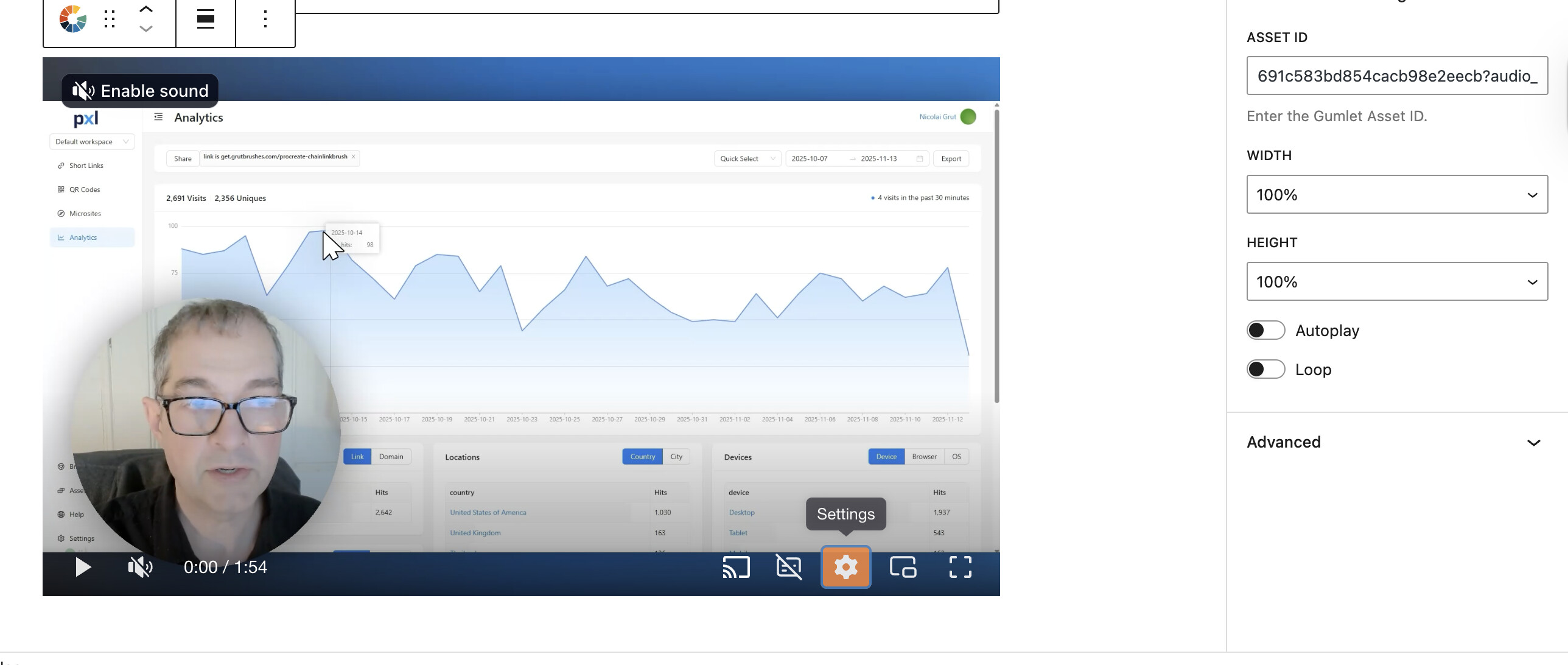The height and width of the screenshot is (665, 1568).
Task: Move block down with chevron arrow
Action: click(x=145, y=29)
